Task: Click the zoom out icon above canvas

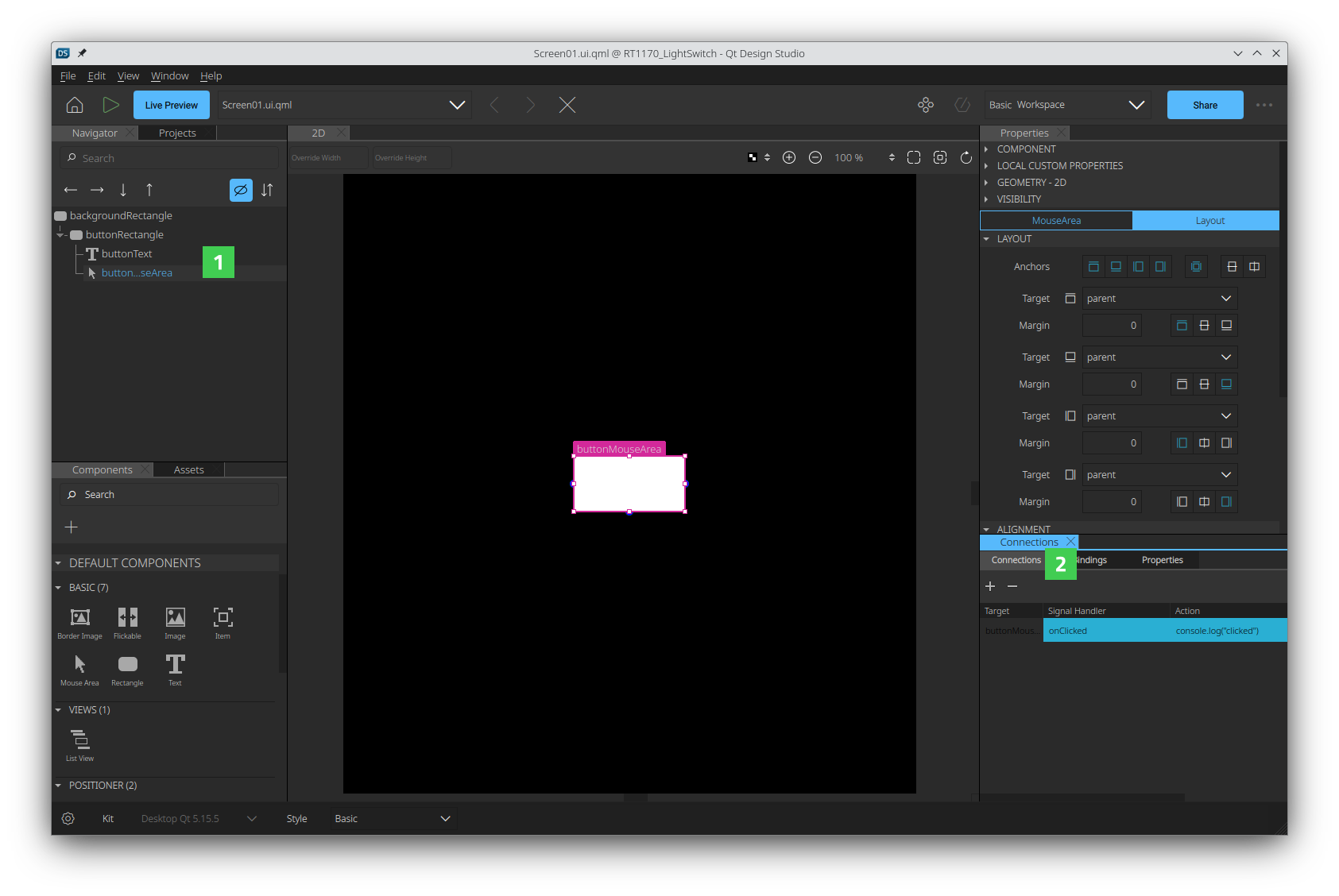Action: click(815, 158)
